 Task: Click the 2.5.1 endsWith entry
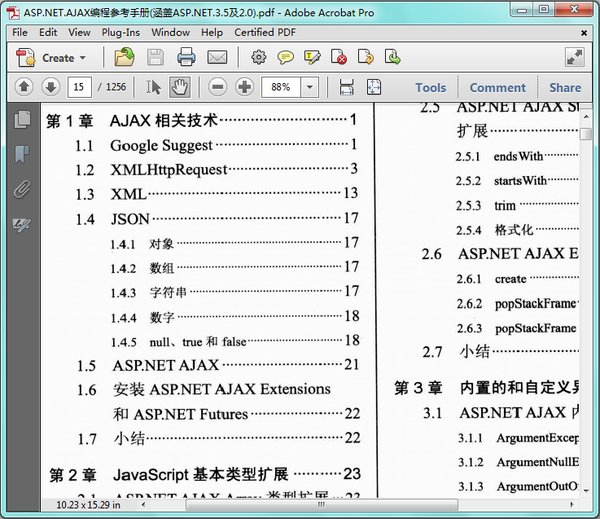517,156
